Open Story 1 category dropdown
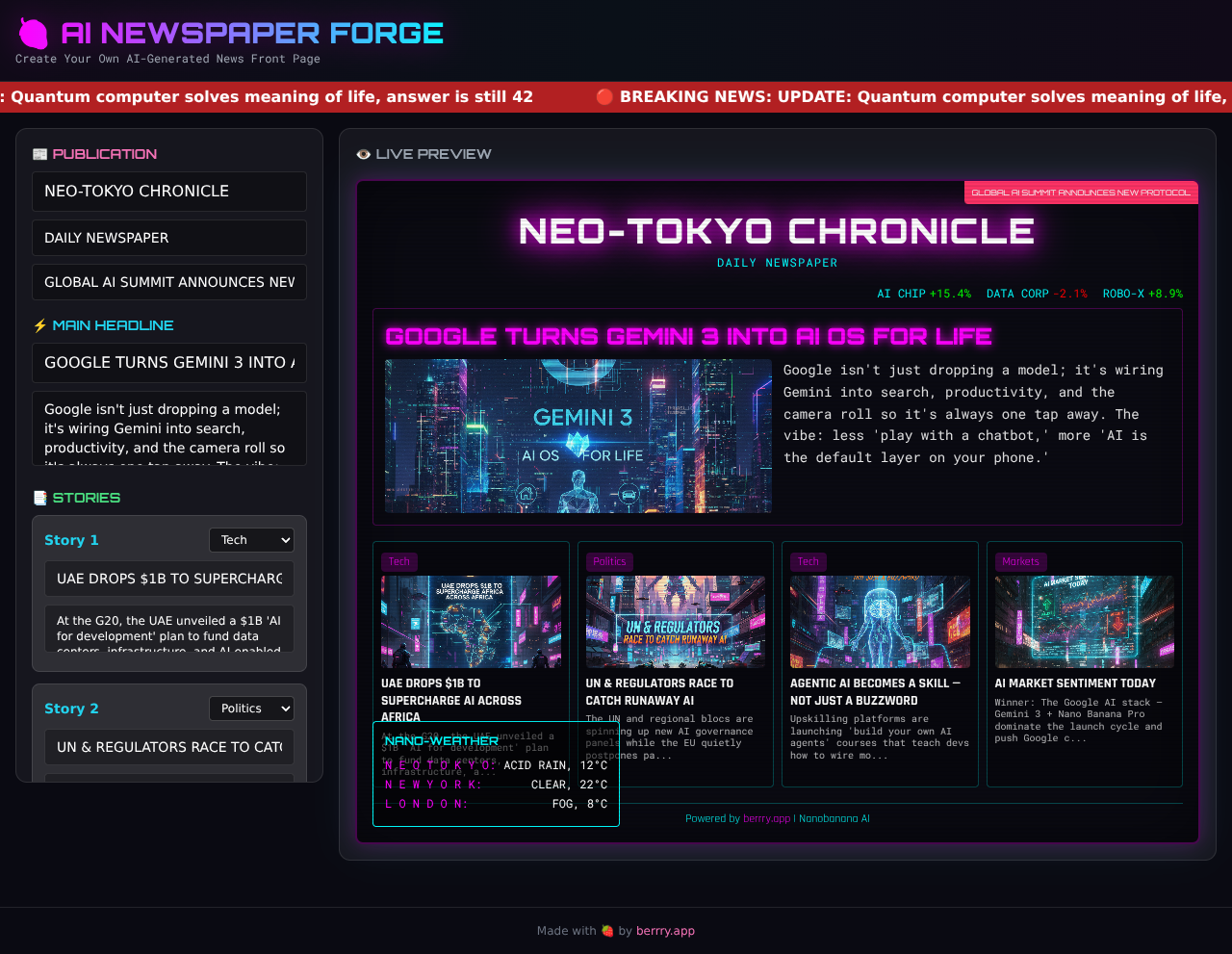Viewport: 1232px width, 954px height. click(x=251, y=540)
